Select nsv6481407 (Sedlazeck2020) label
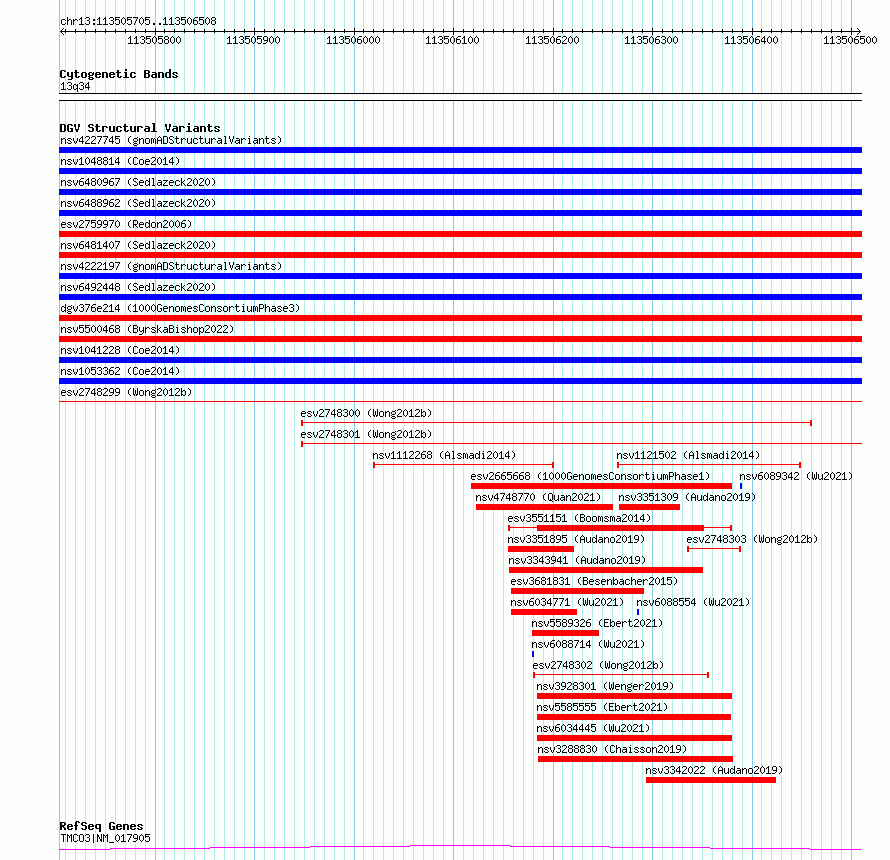890x860 pixels. pyautogui.click(x=138, y=245)
